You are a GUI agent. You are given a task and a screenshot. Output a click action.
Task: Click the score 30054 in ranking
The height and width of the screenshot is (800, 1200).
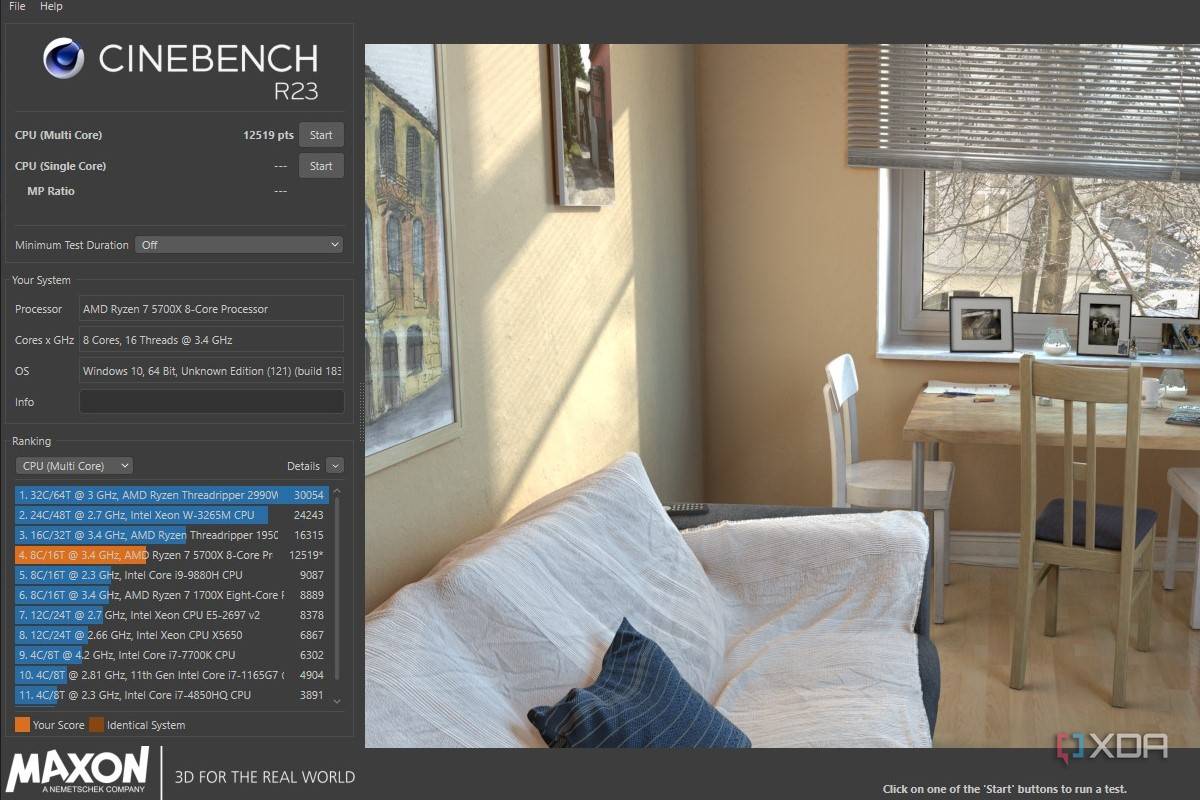(308, 495)
